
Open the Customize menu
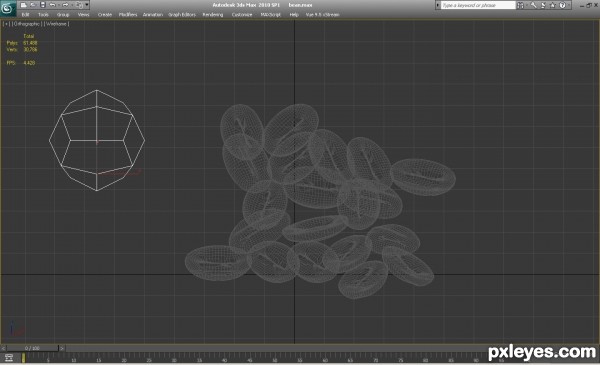[x=242, y=15]
